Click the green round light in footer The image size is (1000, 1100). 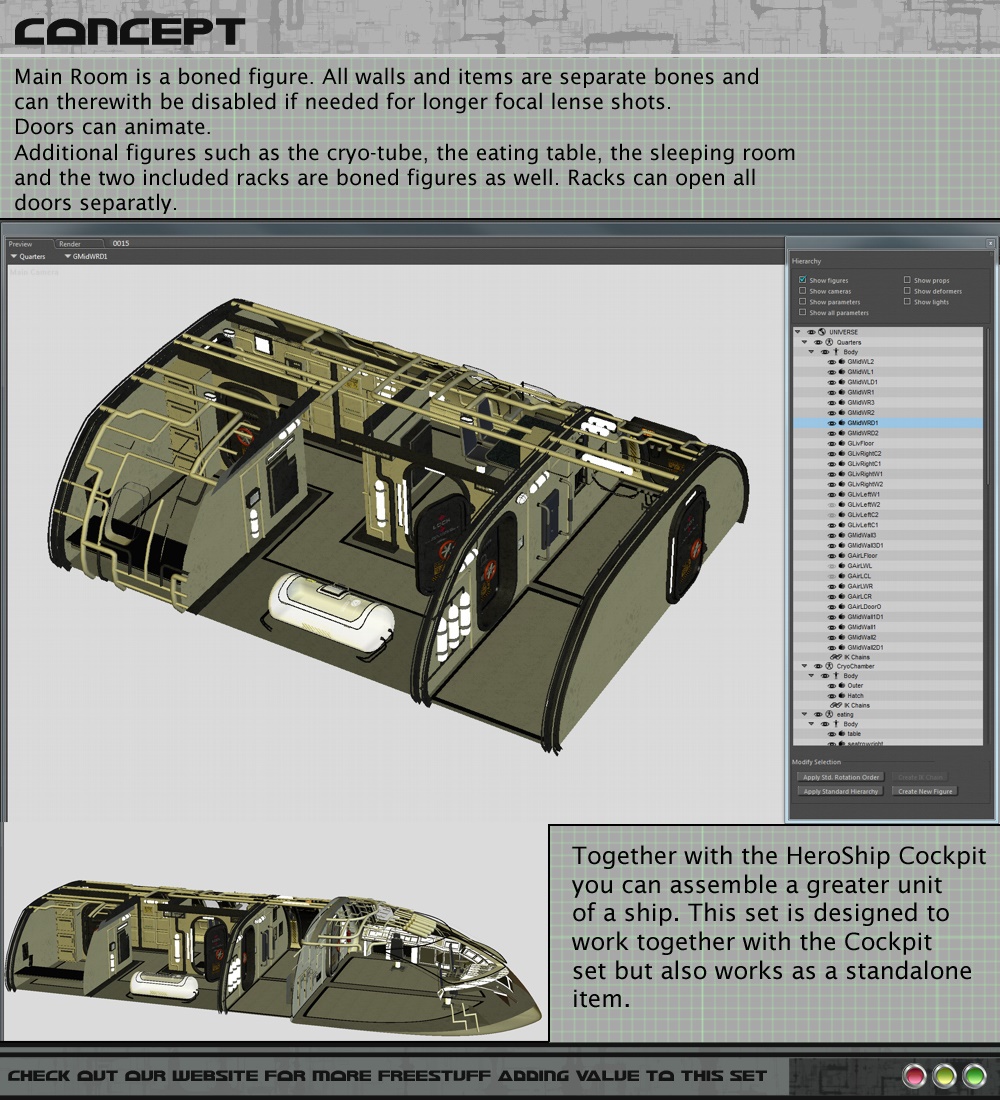[x=974, y=1075]
